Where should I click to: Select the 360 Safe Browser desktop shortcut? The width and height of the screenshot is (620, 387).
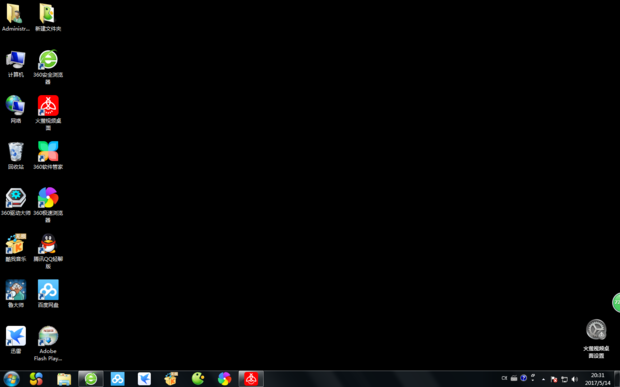coord(48,66)
